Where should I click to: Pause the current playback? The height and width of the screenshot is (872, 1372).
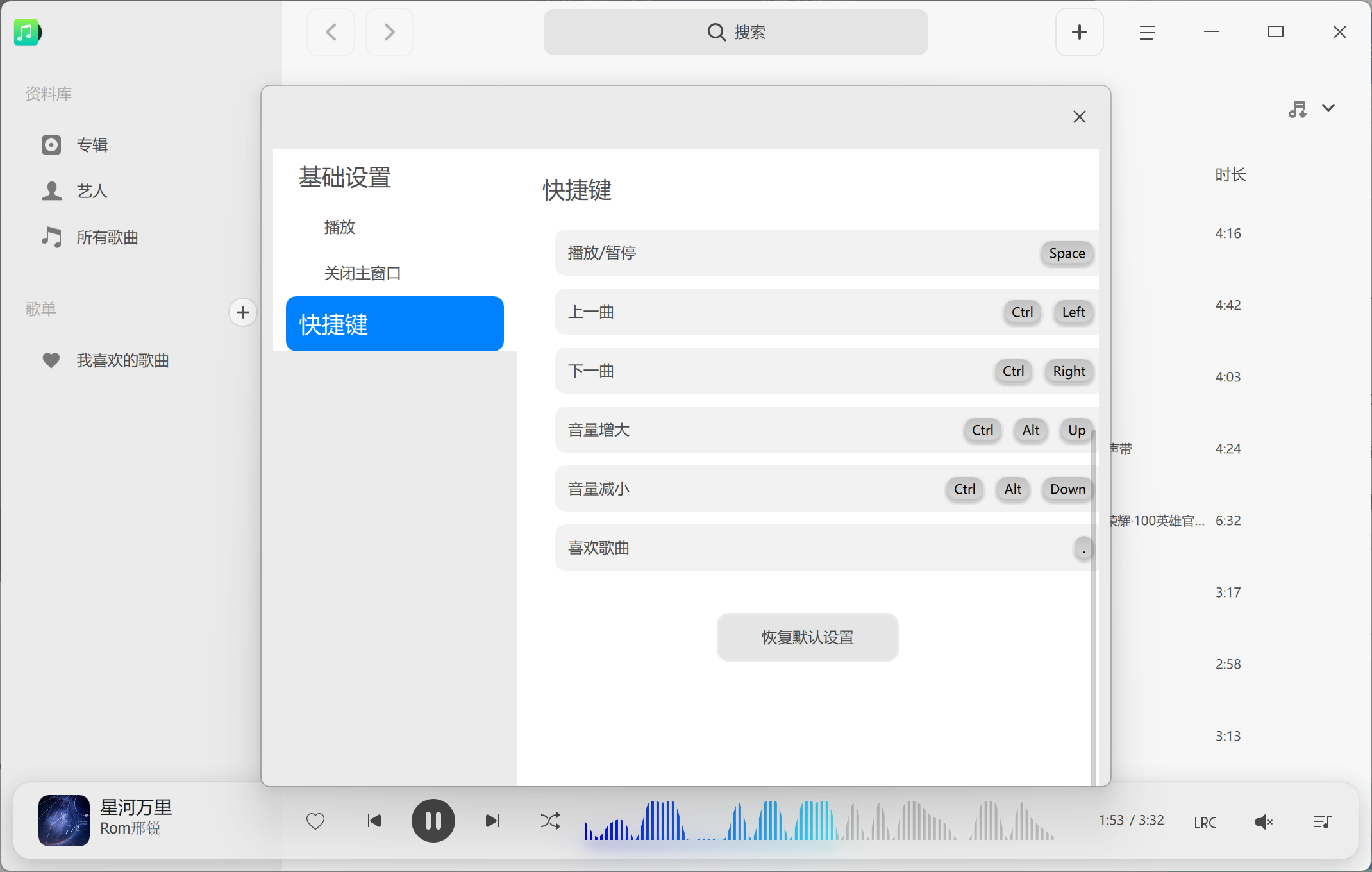(433, 821)
